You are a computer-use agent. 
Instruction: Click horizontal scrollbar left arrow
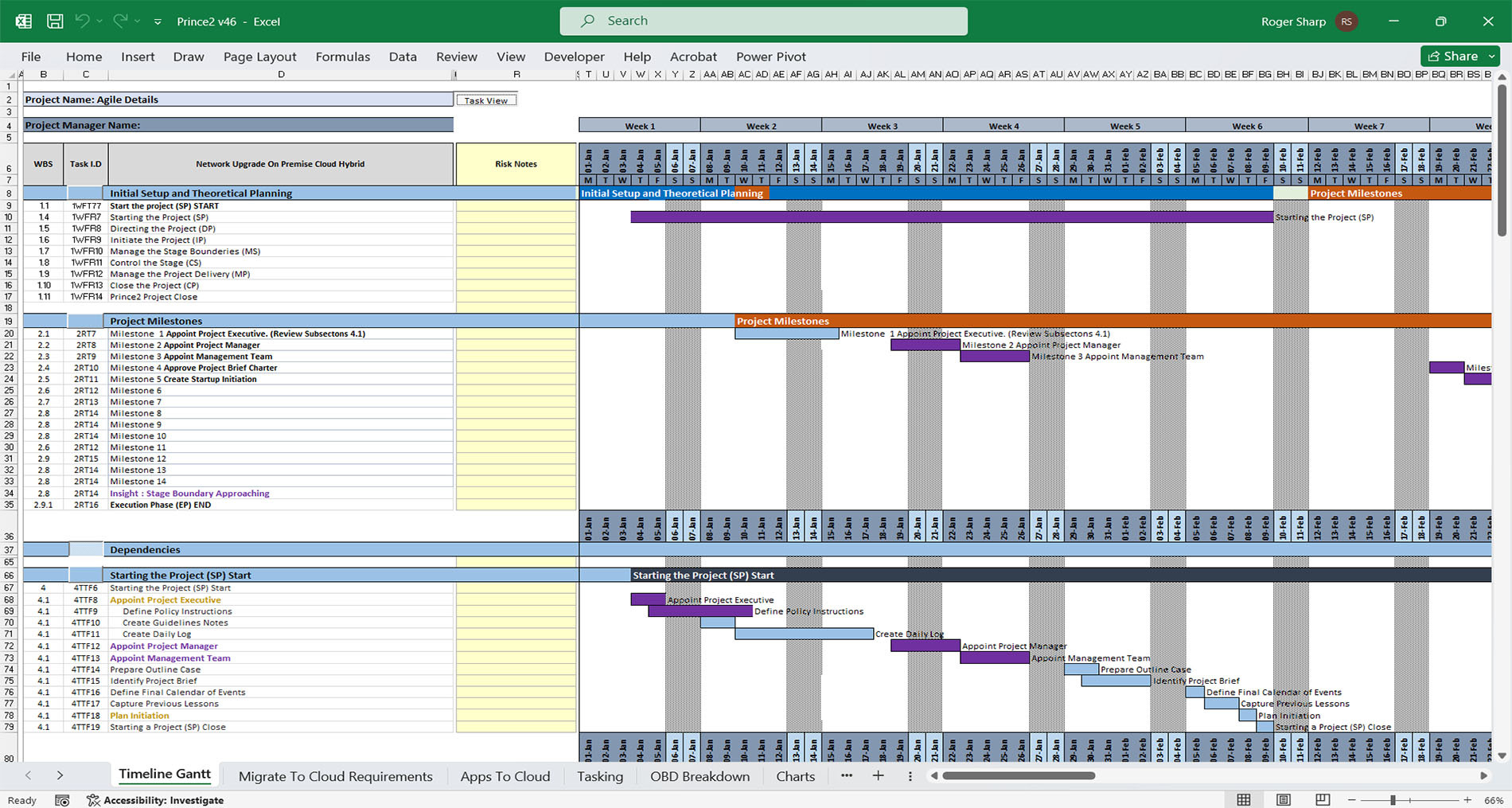(x=934, y=775)
